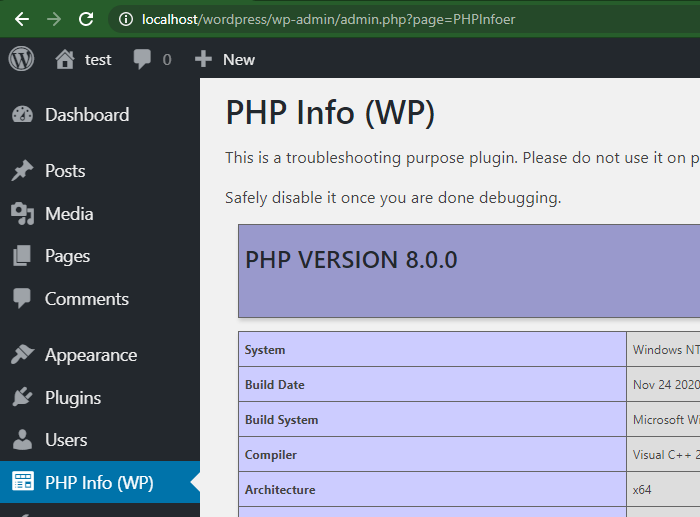Open the Pages menu item

tap(67, 257)
